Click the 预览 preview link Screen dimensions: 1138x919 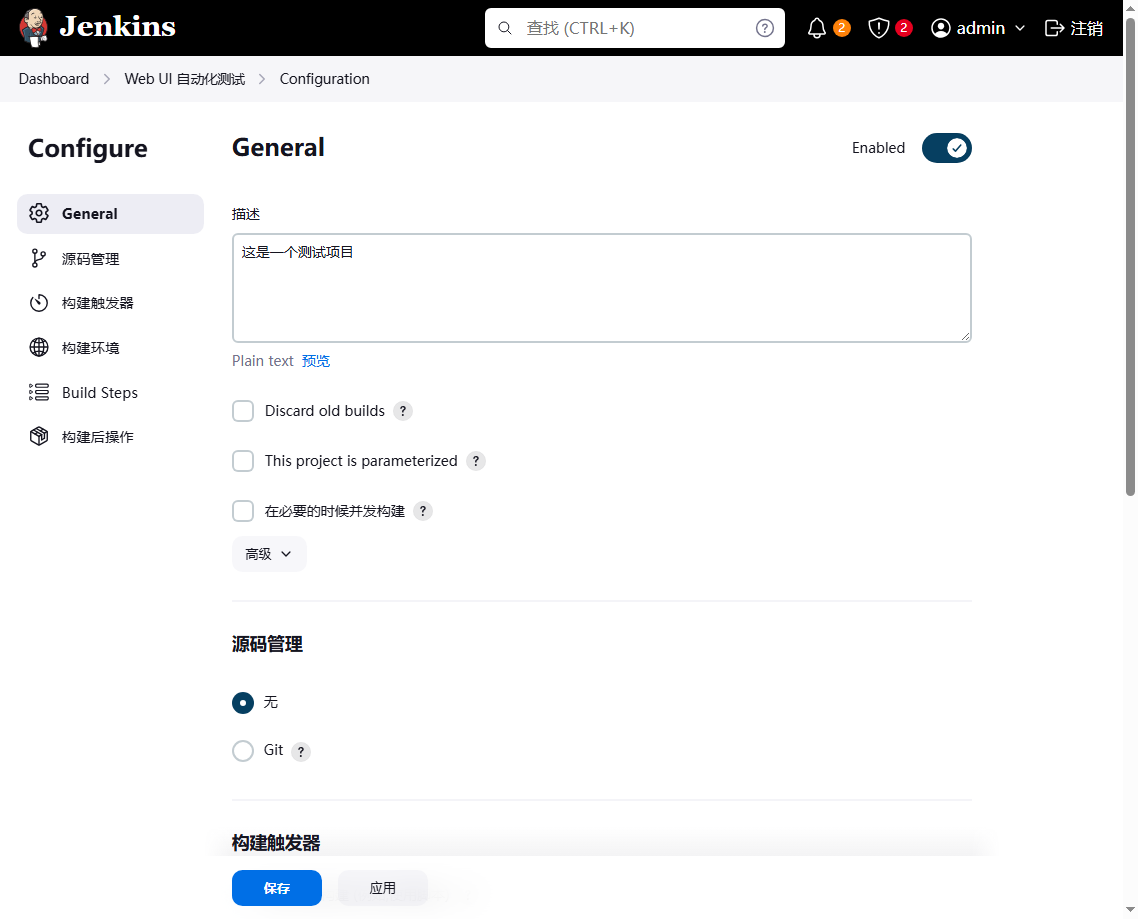316,361
